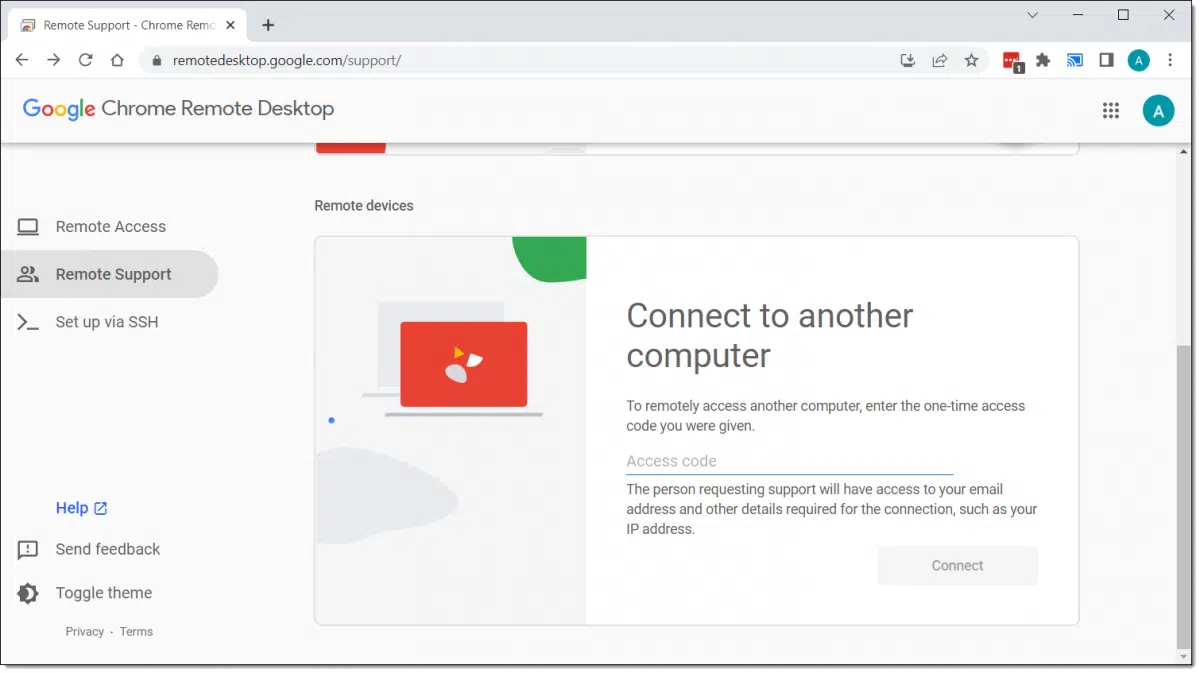Open the Privacy link
The width and height of the screenshot is (1200, 673).
coord(84,632)
